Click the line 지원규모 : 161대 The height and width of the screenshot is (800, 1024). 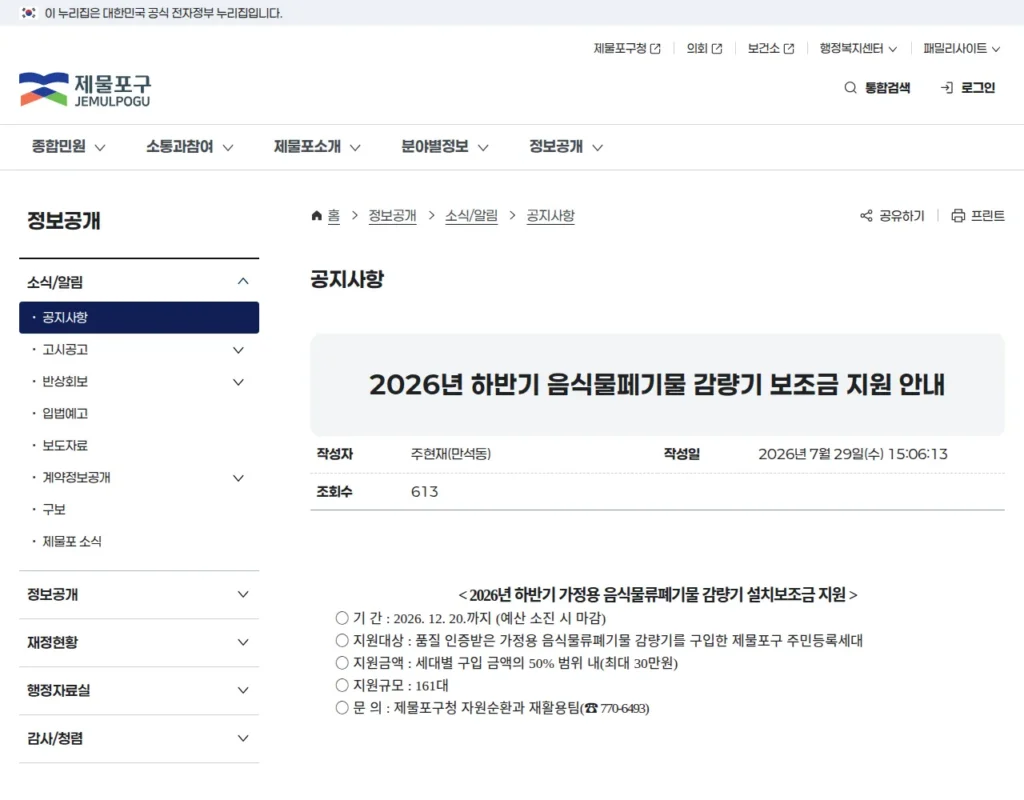(392, 686)
